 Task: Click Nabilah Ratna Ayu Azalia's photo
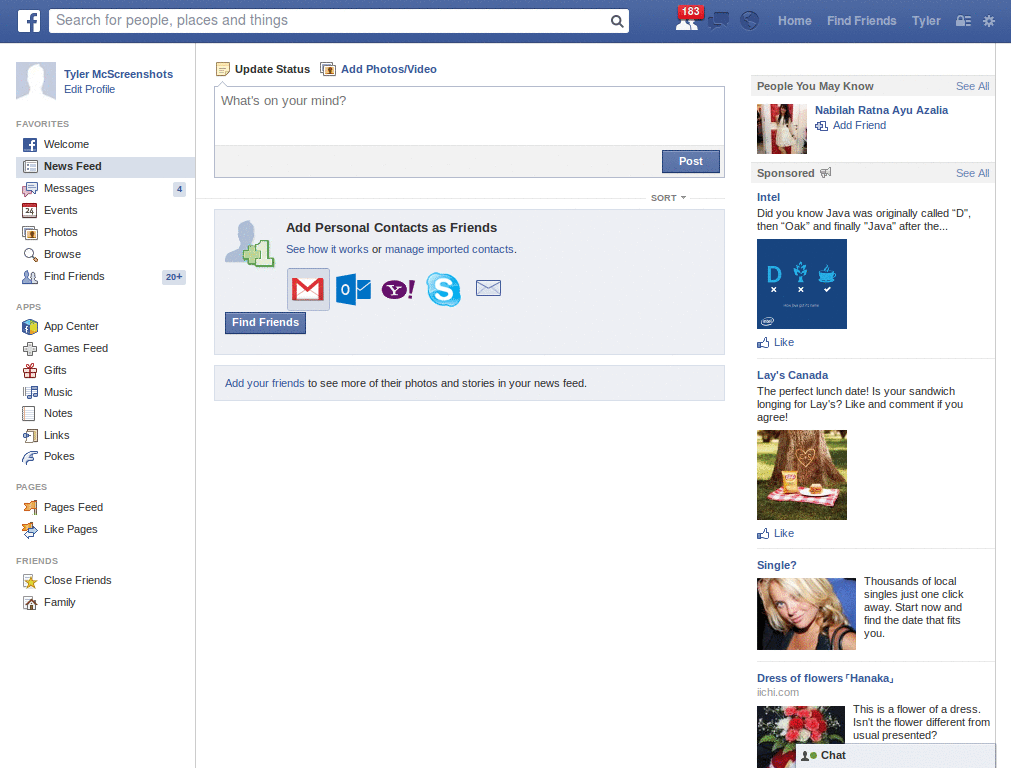click(782, 129)
